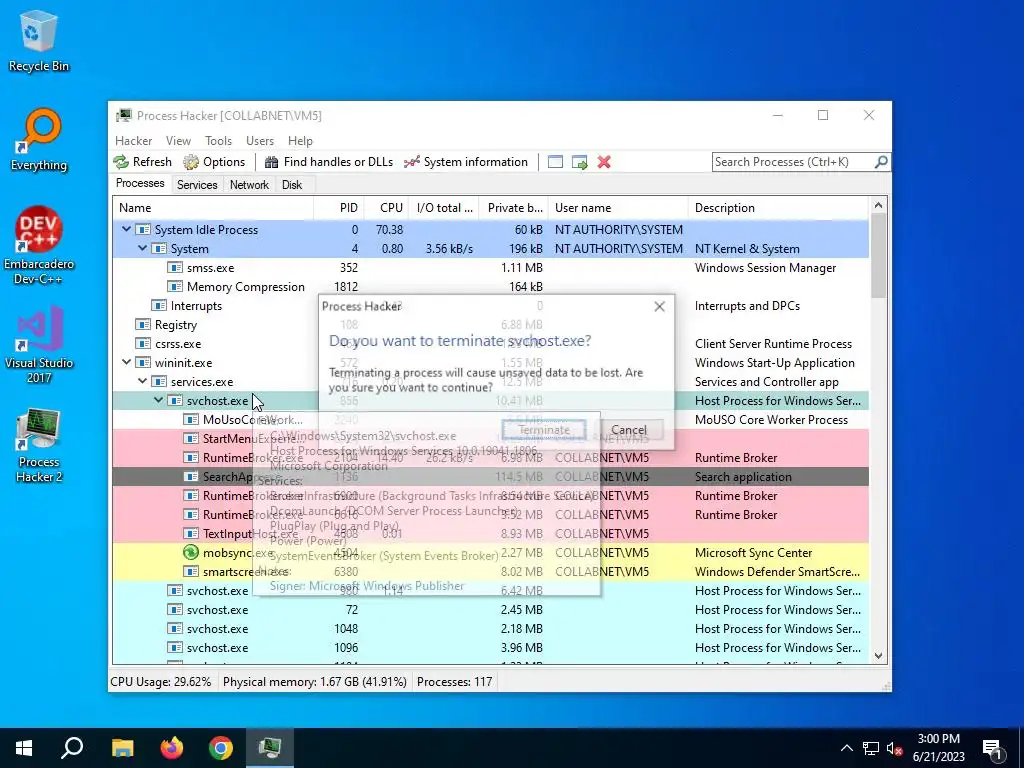Click the smartscreen.exe process icon

(x=191, y=571)
